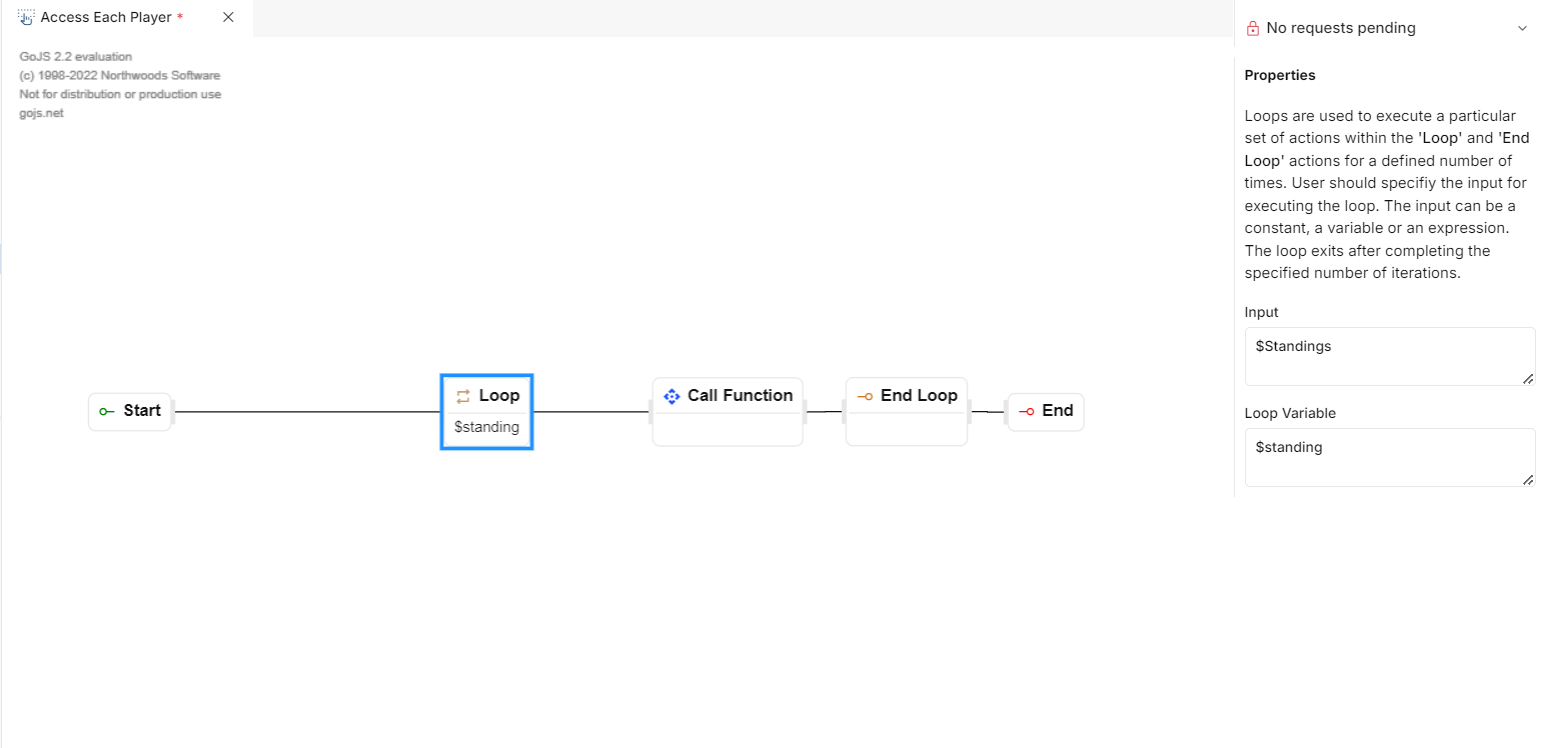
Task: Click the red End node icon
Action: pos(1026,411)
